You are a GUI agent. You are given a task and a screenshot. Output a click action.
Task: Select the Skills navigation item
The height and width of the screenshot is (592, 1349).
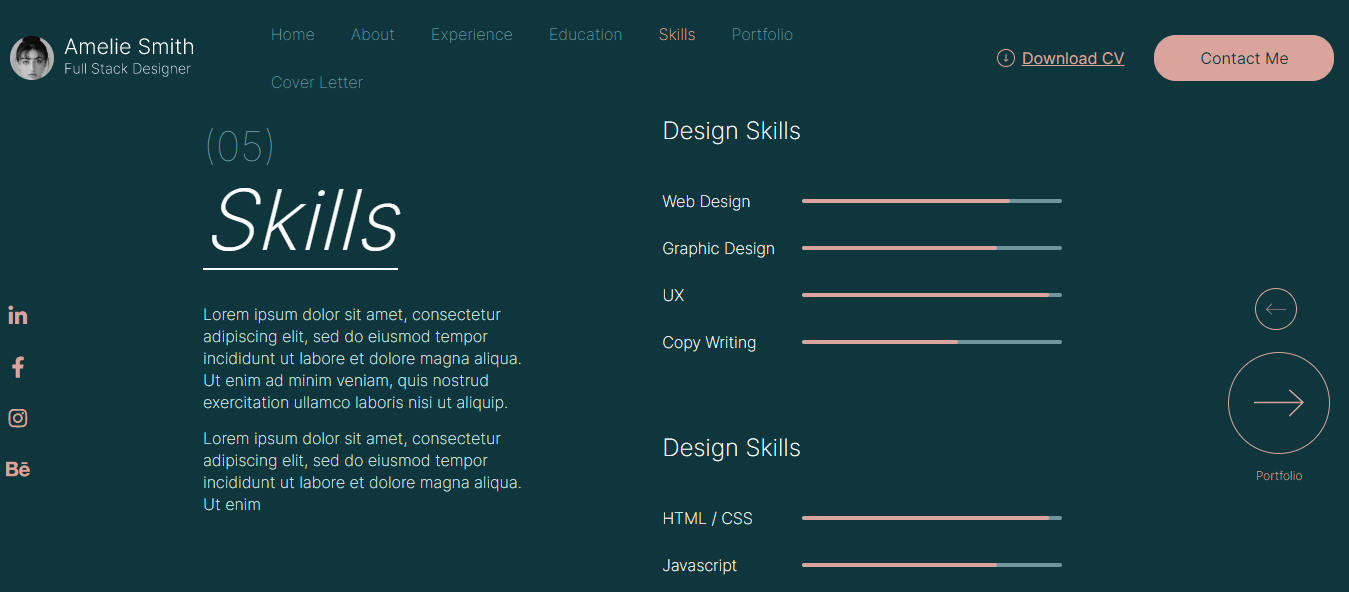[x=677, y=34]
